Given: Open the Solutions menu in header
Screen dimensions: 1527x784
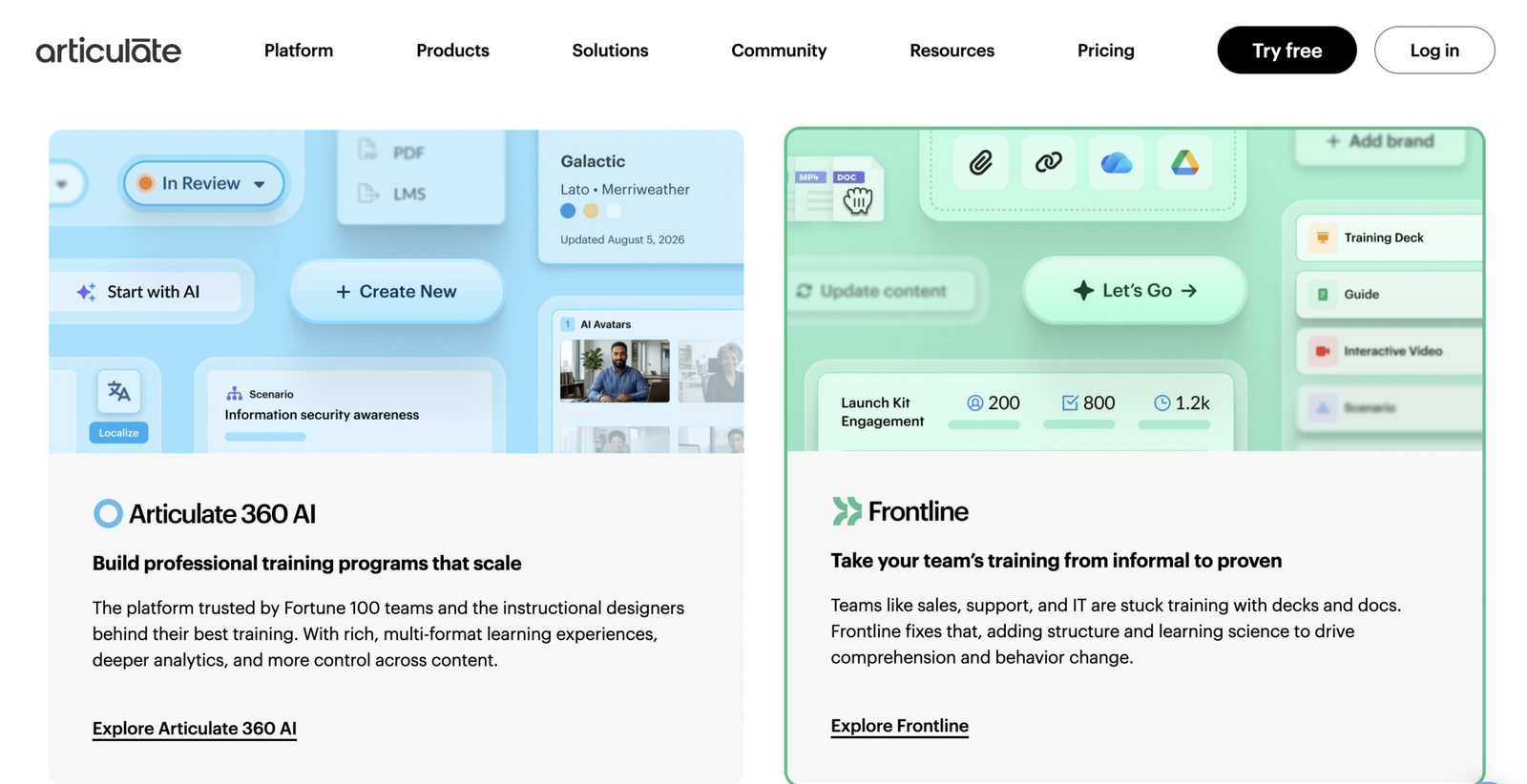Looking at the screenshot, I should pos(610,51).
